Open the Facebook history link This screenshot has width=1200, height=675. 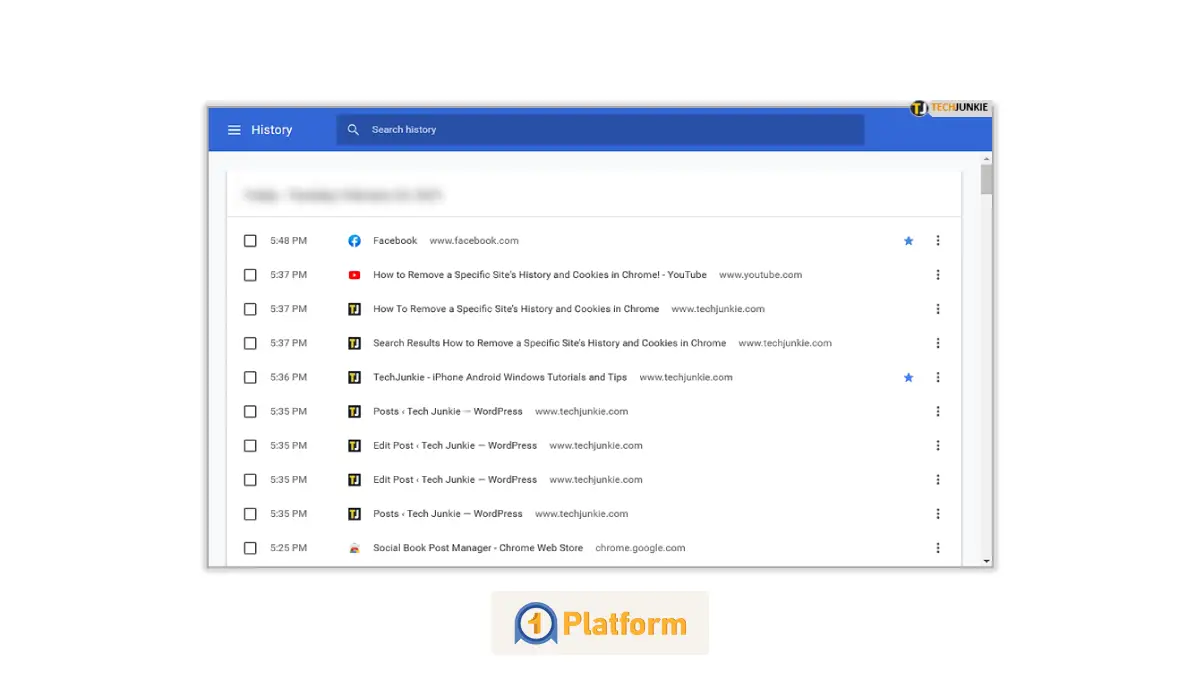(x=396, y=240)
